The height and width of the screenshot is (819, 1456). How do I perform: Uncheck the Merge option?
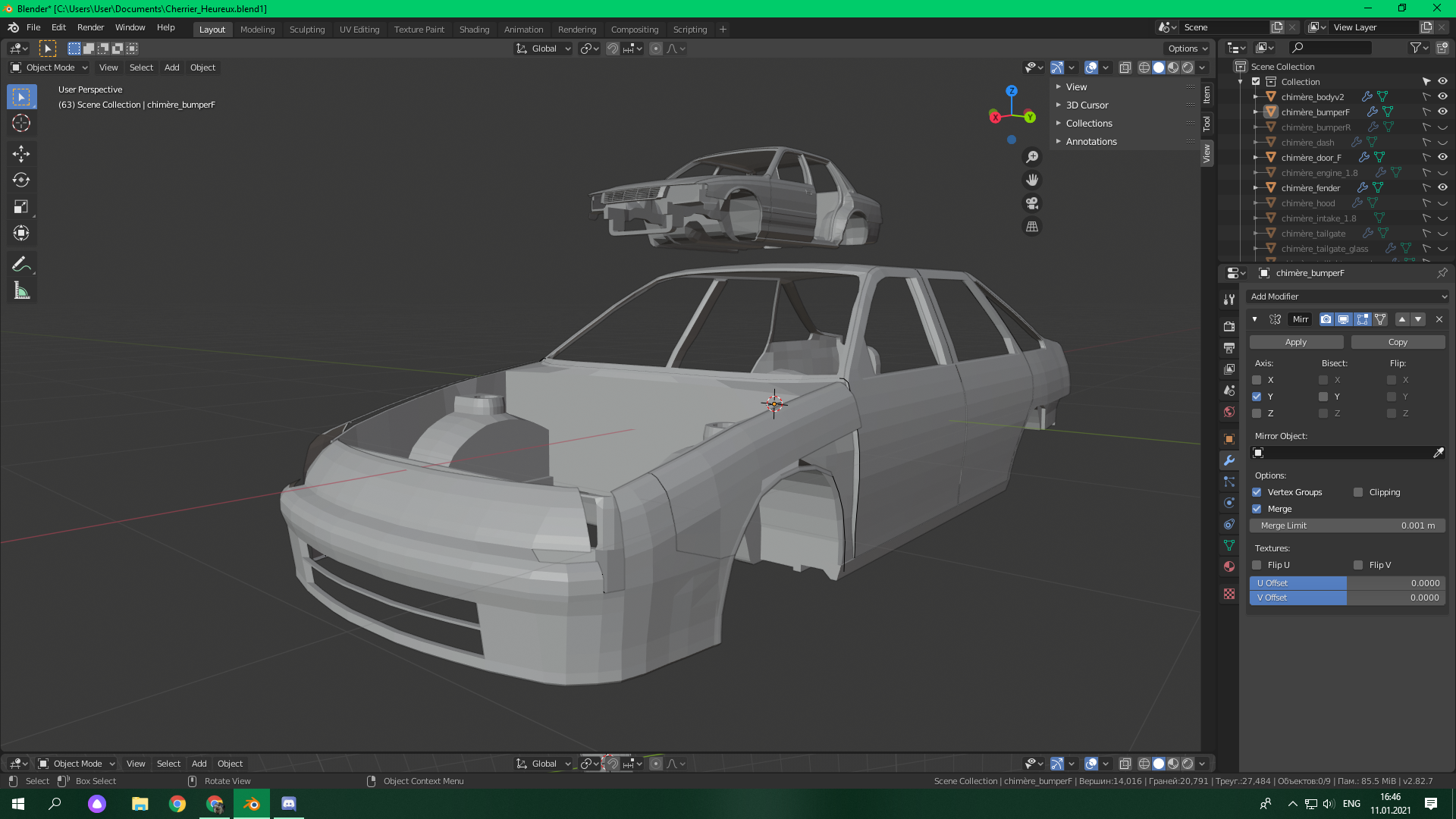click(x=1257, y=509)
